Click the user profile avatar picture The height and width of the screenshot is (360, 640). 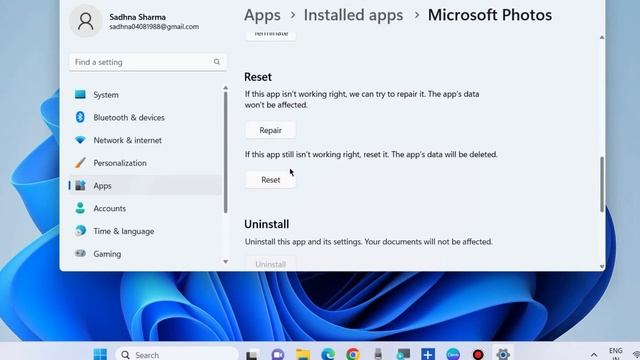(x=86, y=21)
